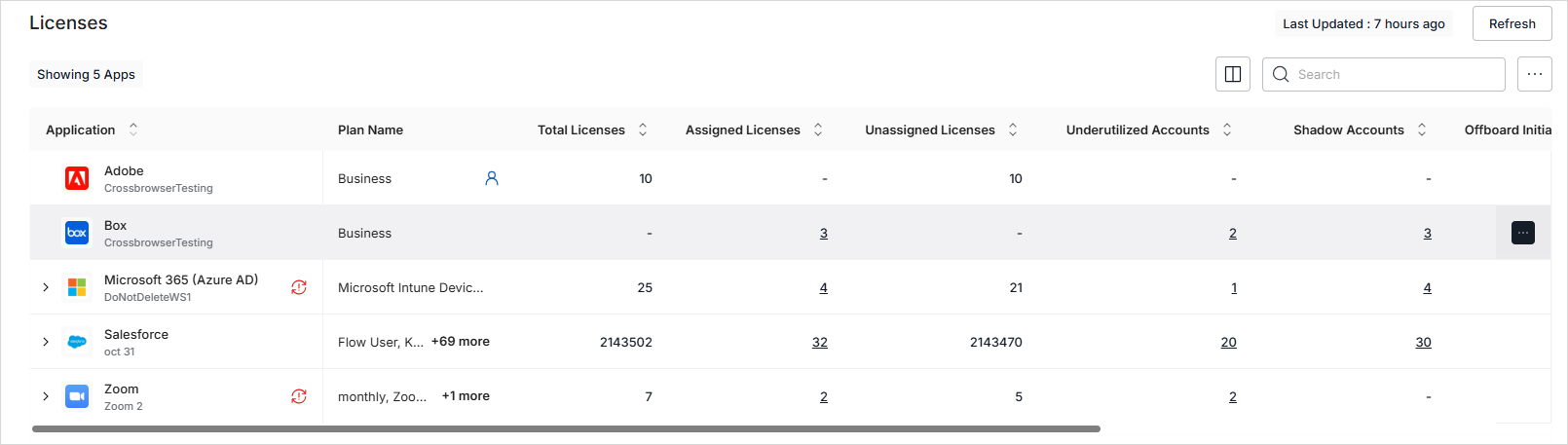Click the horizontal table scrollbar
This screenshot has width=1568, height=445.
pyautogui.click(x=566, y=428)
